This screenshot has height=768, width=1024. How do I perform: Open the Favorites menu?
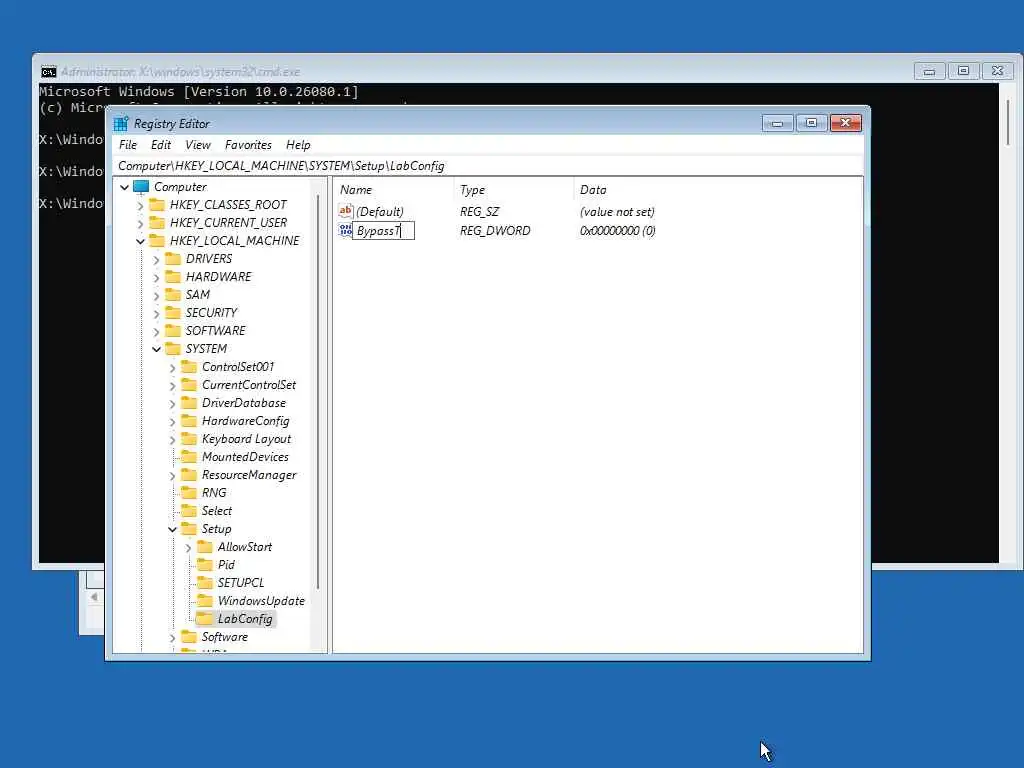coord(248,145)
